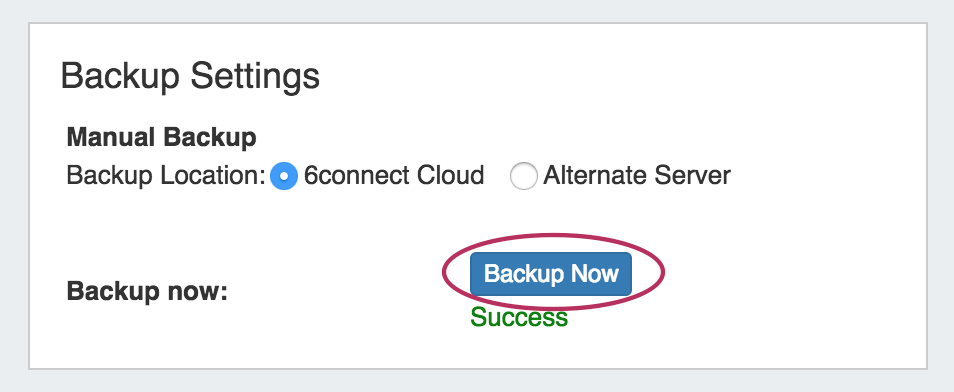The height and width of the screenshot is (392, 954).
Task: Click the filled blue circle beside 6connect Cloud
Action: 284,177
